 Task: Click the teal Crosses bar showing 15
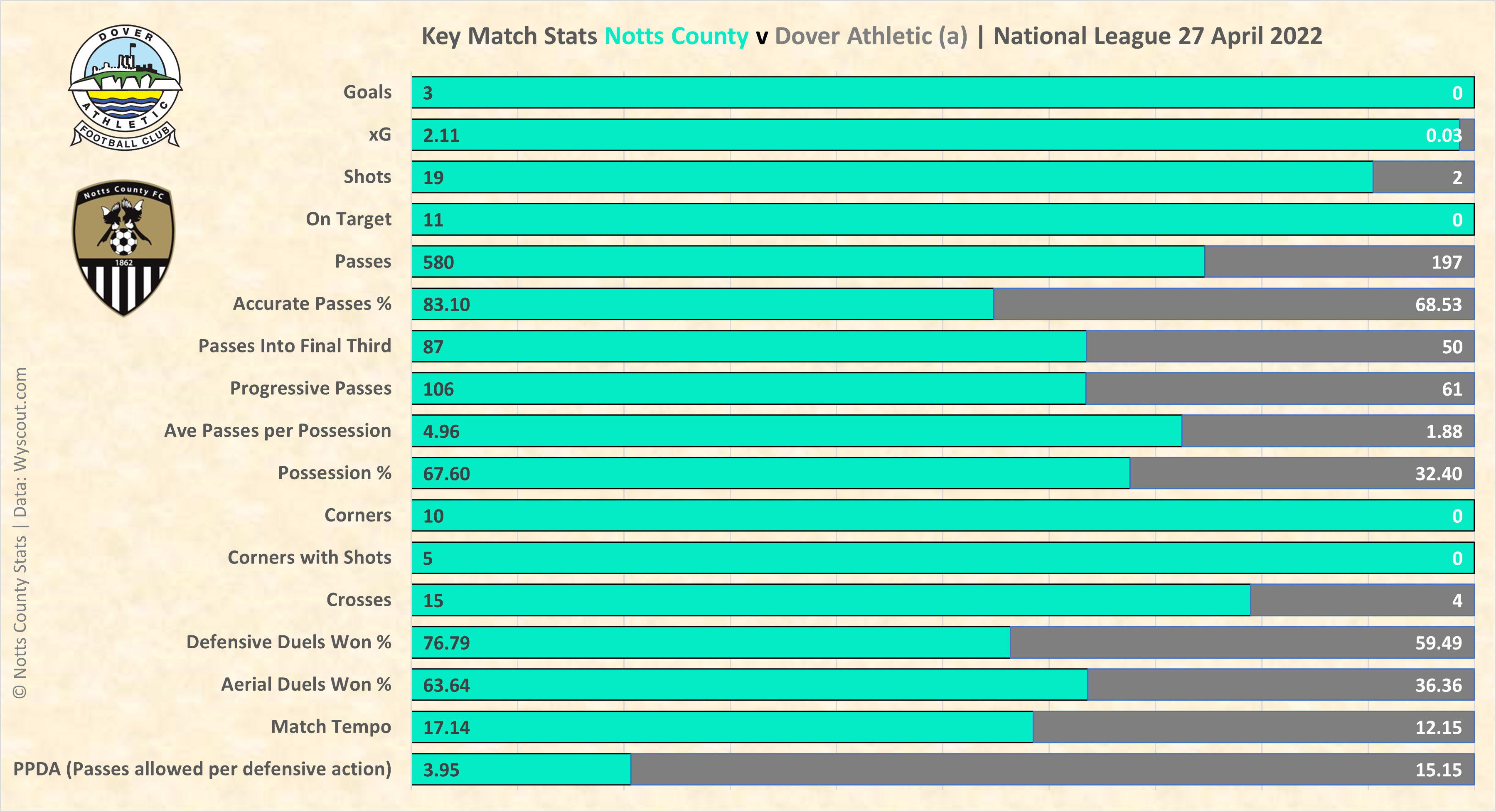830,600
